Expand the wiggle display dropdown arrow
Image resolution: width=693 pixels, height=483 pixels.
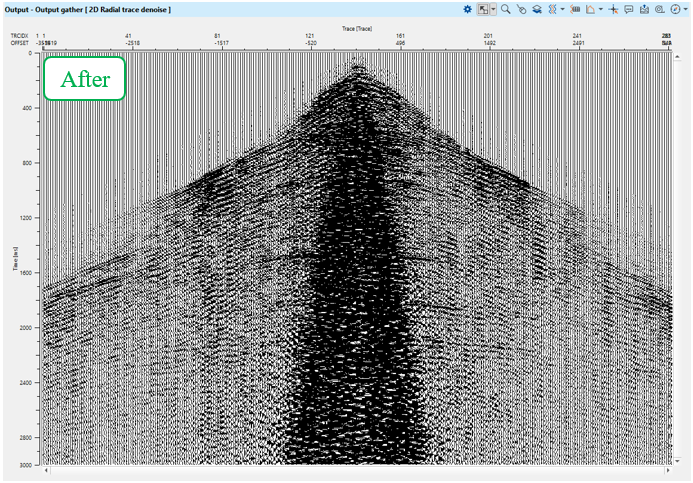click(562, 9)
